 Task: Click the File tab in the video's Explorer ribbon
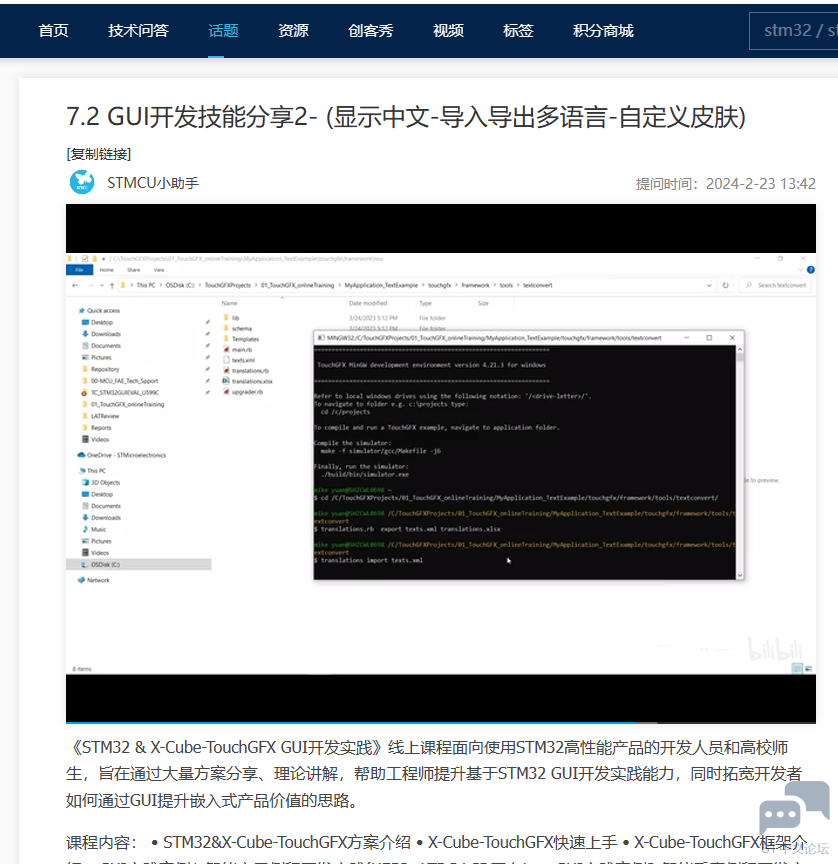pyautogui.click(x=79, y=270)
